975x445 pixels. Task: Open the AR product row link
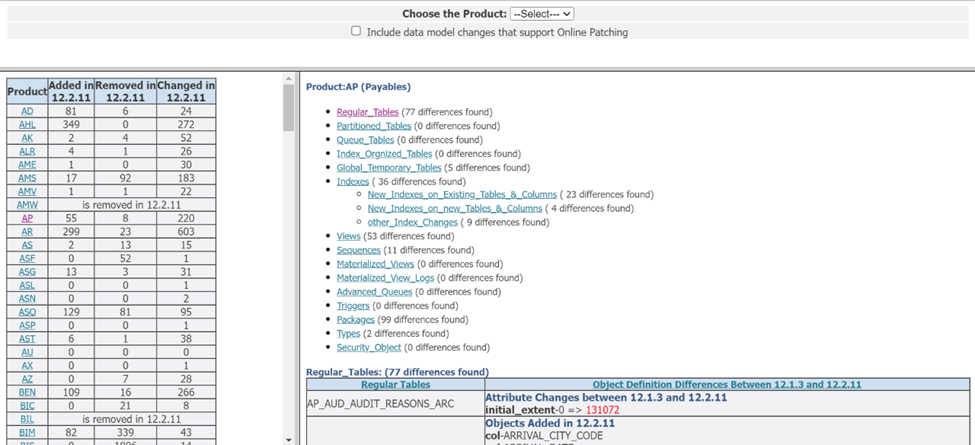(x=27, y=231)
